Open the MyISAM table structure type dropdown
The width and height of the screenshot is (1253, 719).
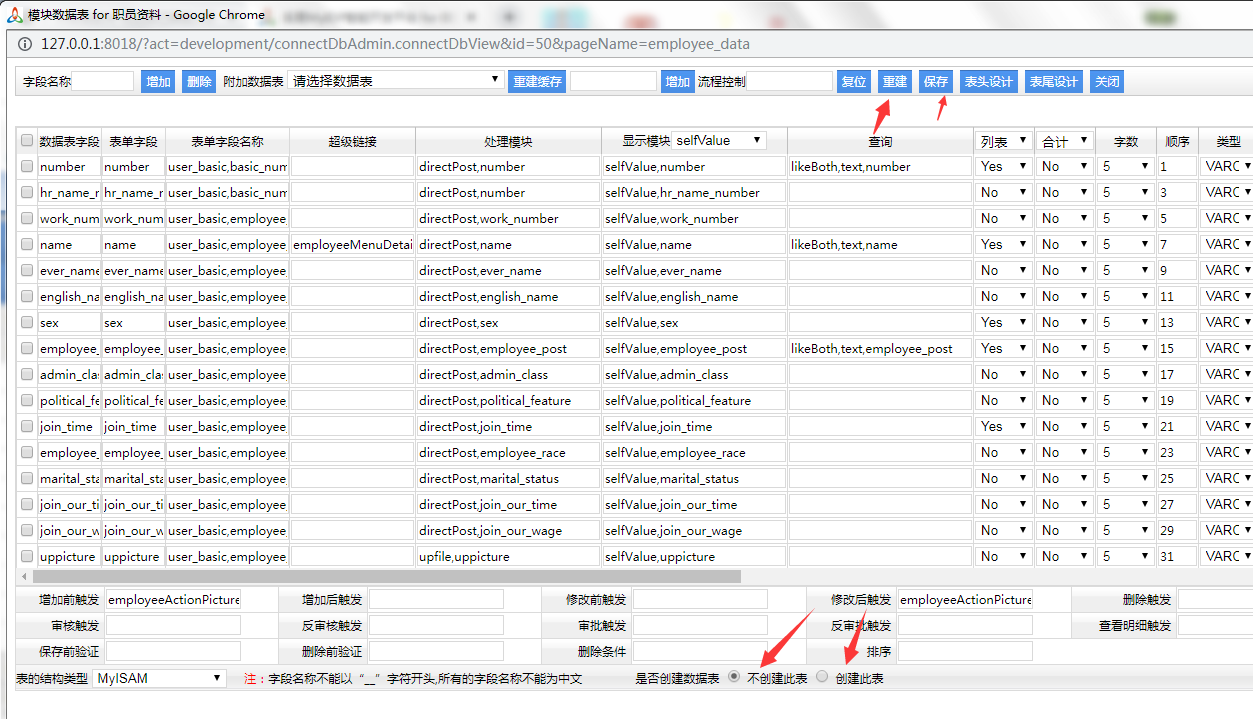coord(160,678)
